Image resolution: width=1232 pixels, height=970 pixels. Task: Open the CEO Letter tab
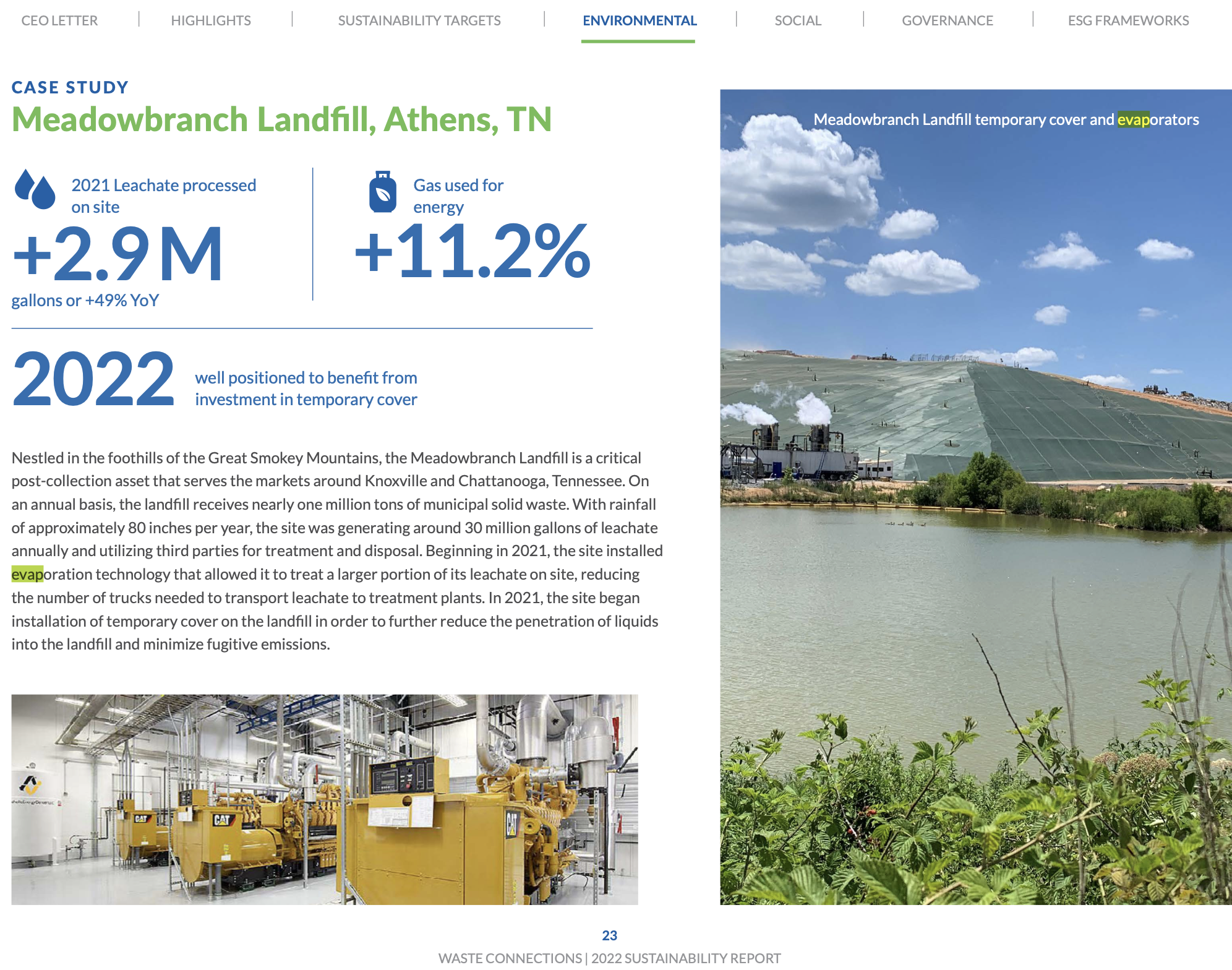coord(59,20)
